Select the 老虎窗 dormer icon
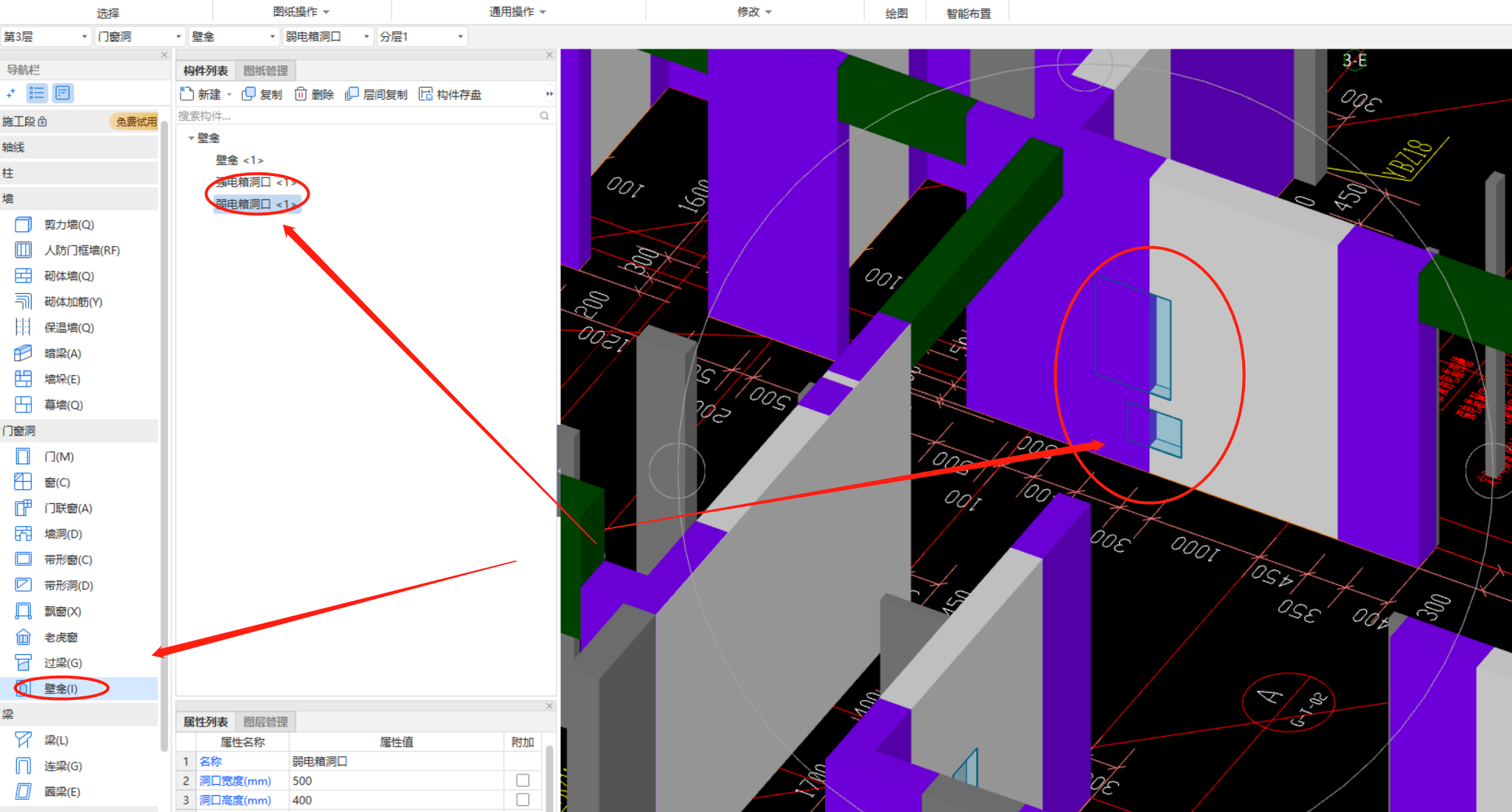 pyautogui.click(x=24, y=637)
